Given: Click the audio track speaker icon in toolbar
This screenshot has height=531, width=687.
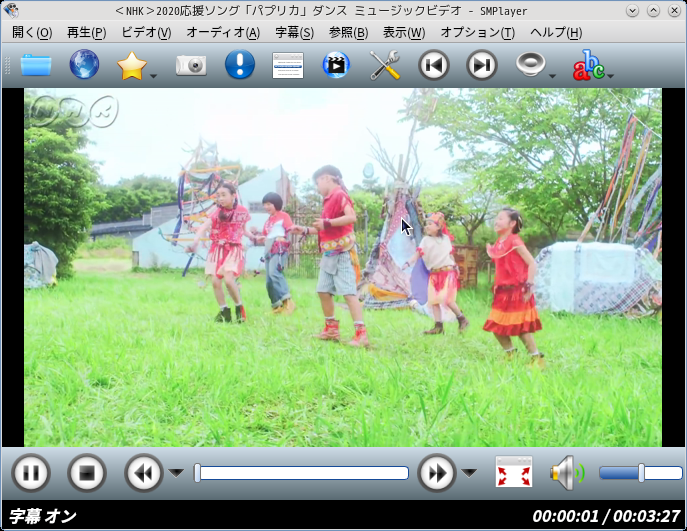Looking at the screenshot, I should (530, 64).
